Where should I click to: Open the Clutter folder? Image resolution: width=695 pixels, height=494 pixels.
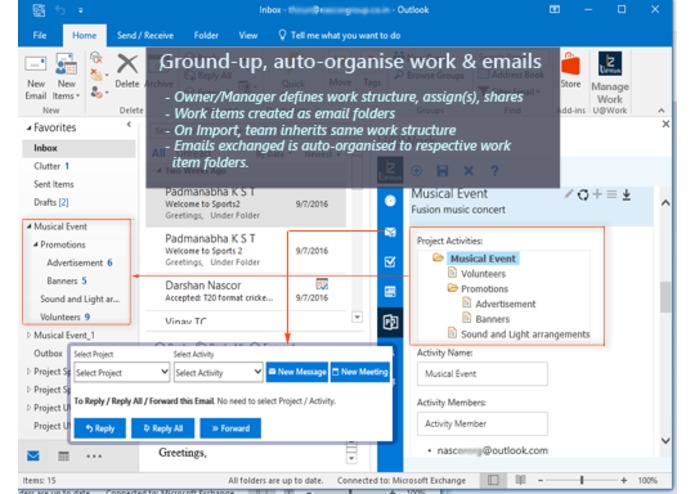[x=51, y=166]
